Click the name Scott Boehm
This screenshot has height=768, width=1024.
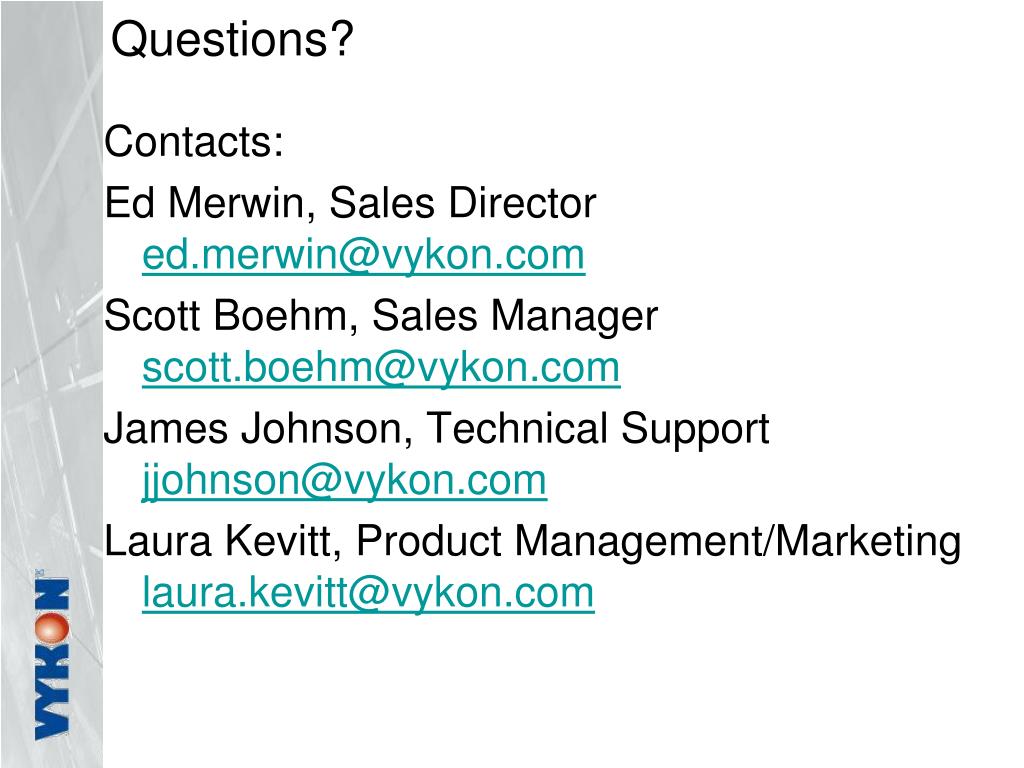pos(226,315)
